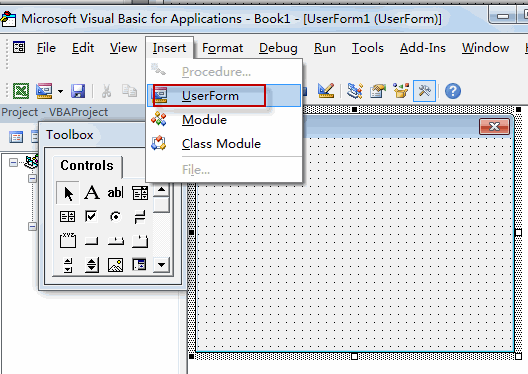Click the form control icon left of File
528x374 pixels.
(19, 47)
